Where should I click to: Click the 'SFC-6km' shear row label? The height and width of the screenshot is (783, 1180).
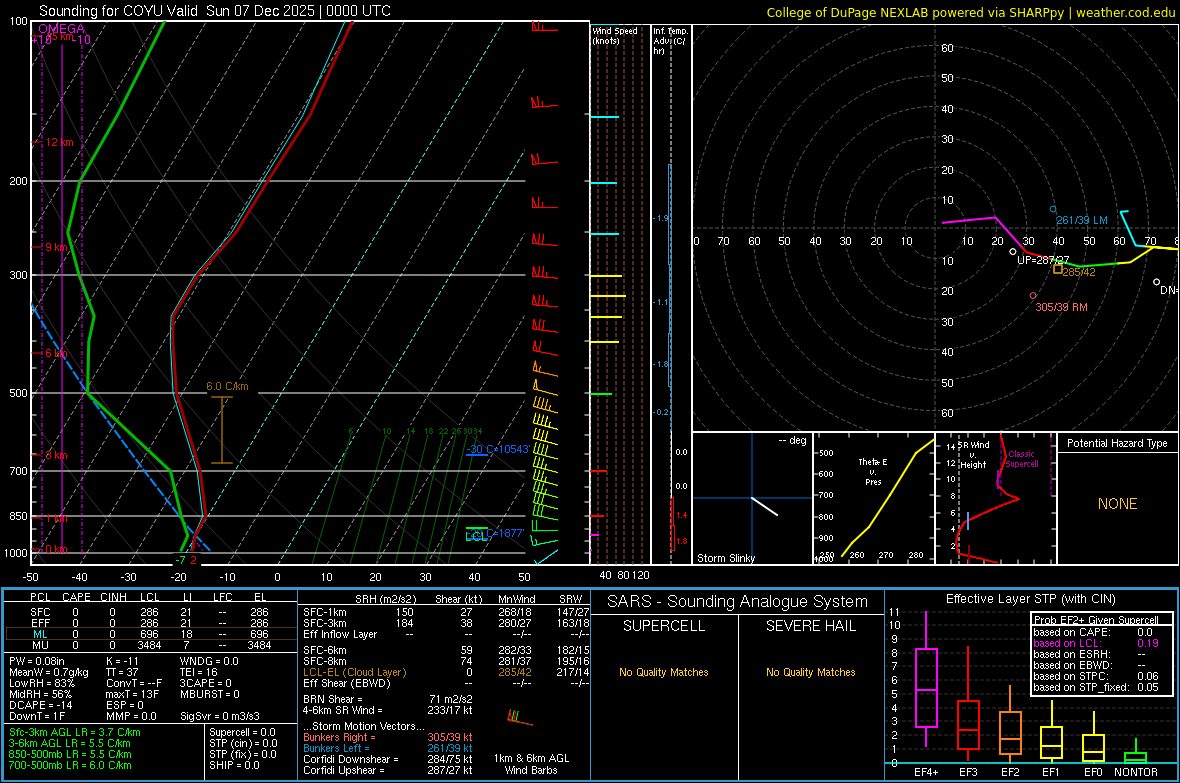pyautogui.click(x=324, y=650)
